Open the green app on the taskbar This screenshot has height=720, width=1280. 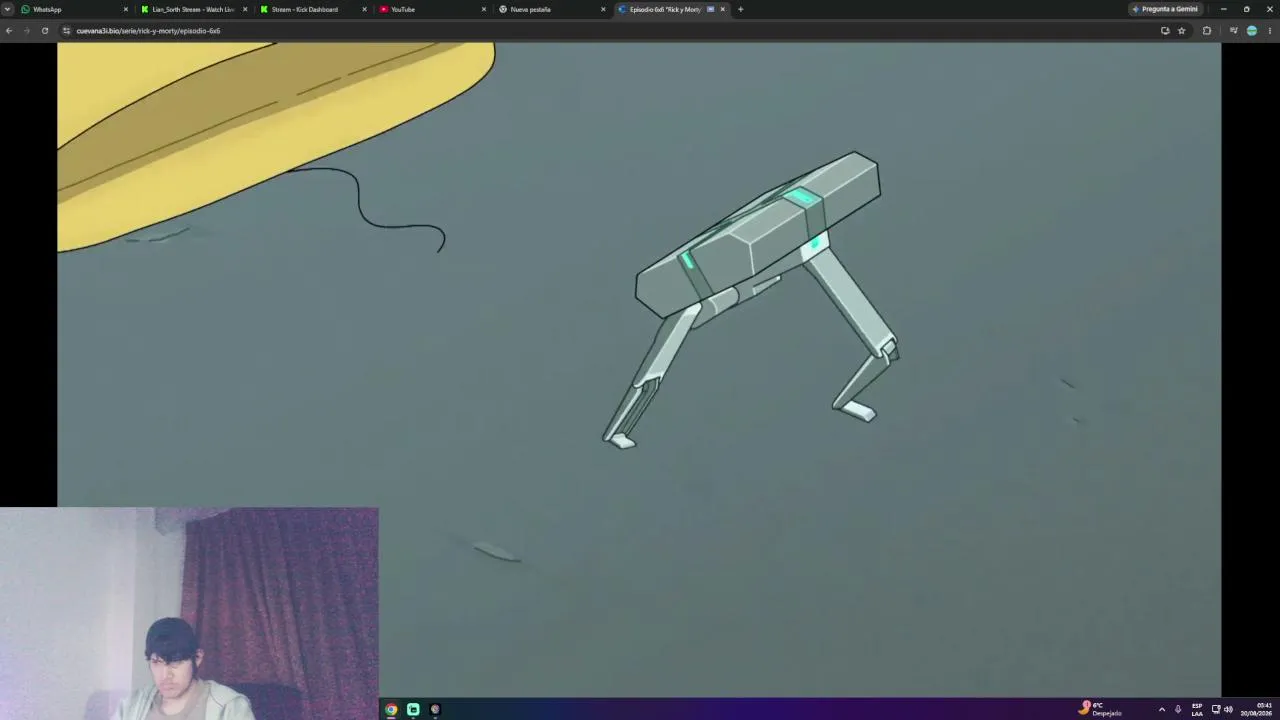pos(413,709)
